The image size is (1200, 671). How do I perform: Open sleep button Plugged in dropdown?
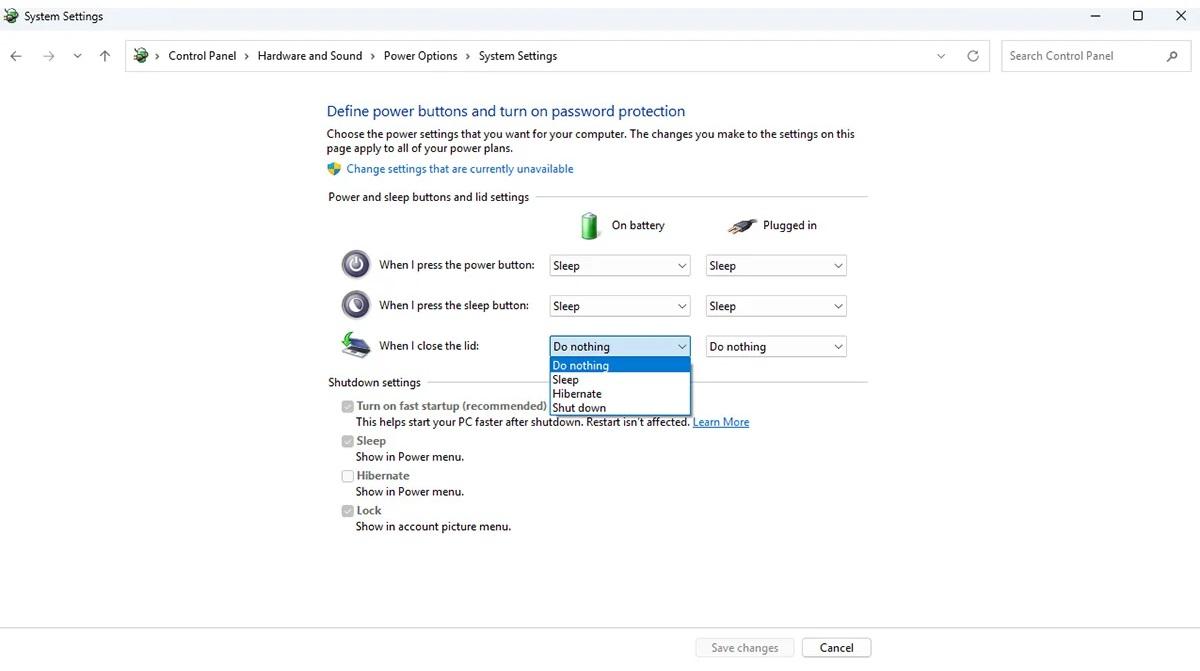(776, 306)
